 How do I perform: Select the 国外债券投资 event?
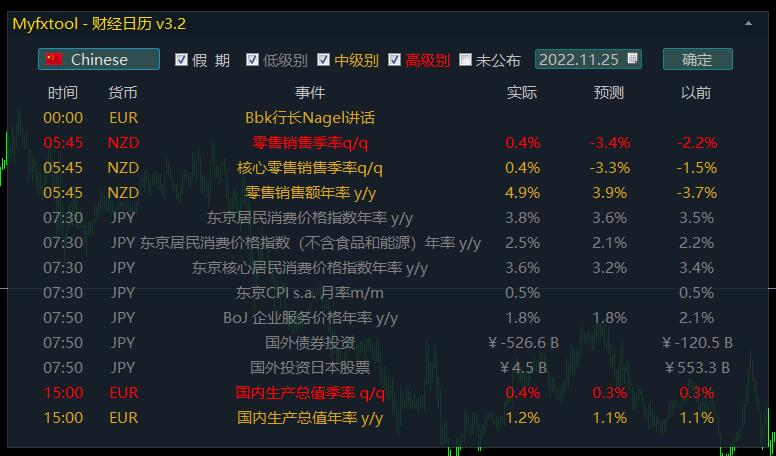(x=310, y=343)
